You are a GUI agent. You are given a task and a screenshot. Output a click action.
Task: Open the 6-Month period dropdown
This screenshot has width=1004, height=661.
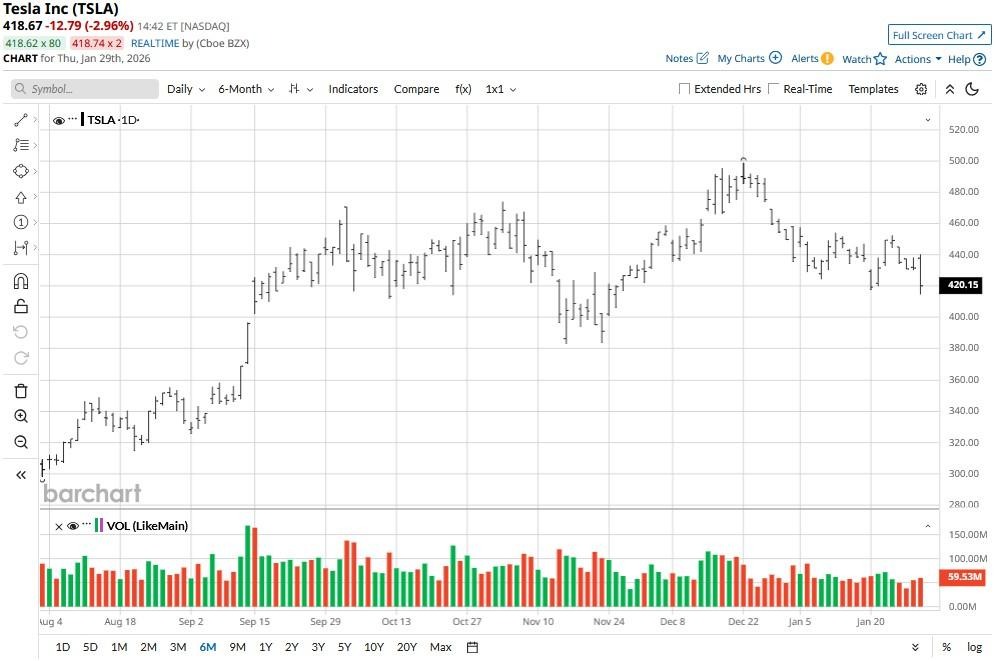coord(246,89)
